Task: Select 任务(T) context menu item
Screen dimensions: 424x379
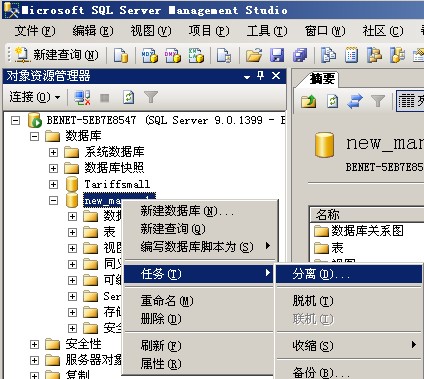Action: (x=199, y=274)
